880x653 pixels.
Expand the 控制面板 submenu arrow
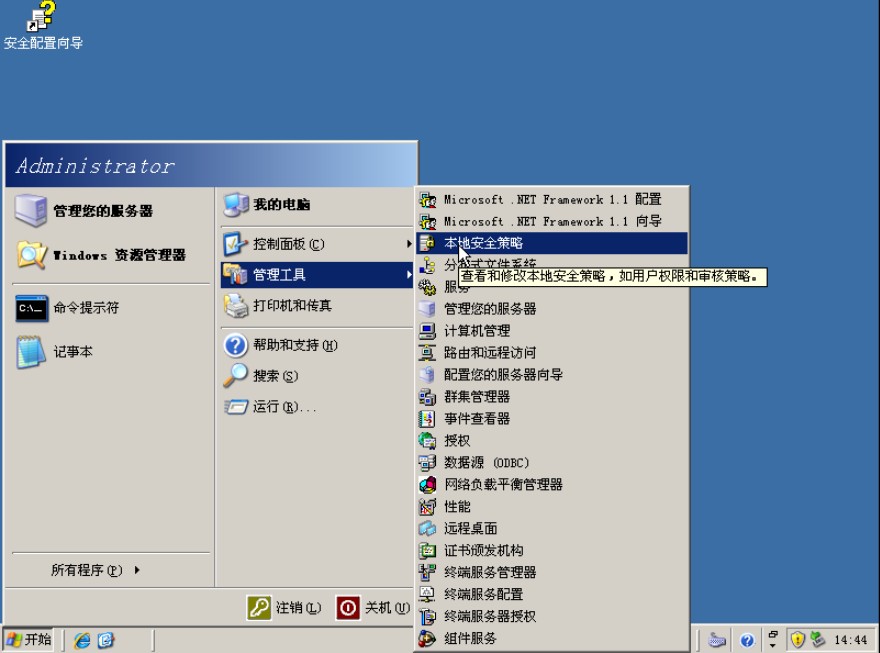click(x=409, y=244)
